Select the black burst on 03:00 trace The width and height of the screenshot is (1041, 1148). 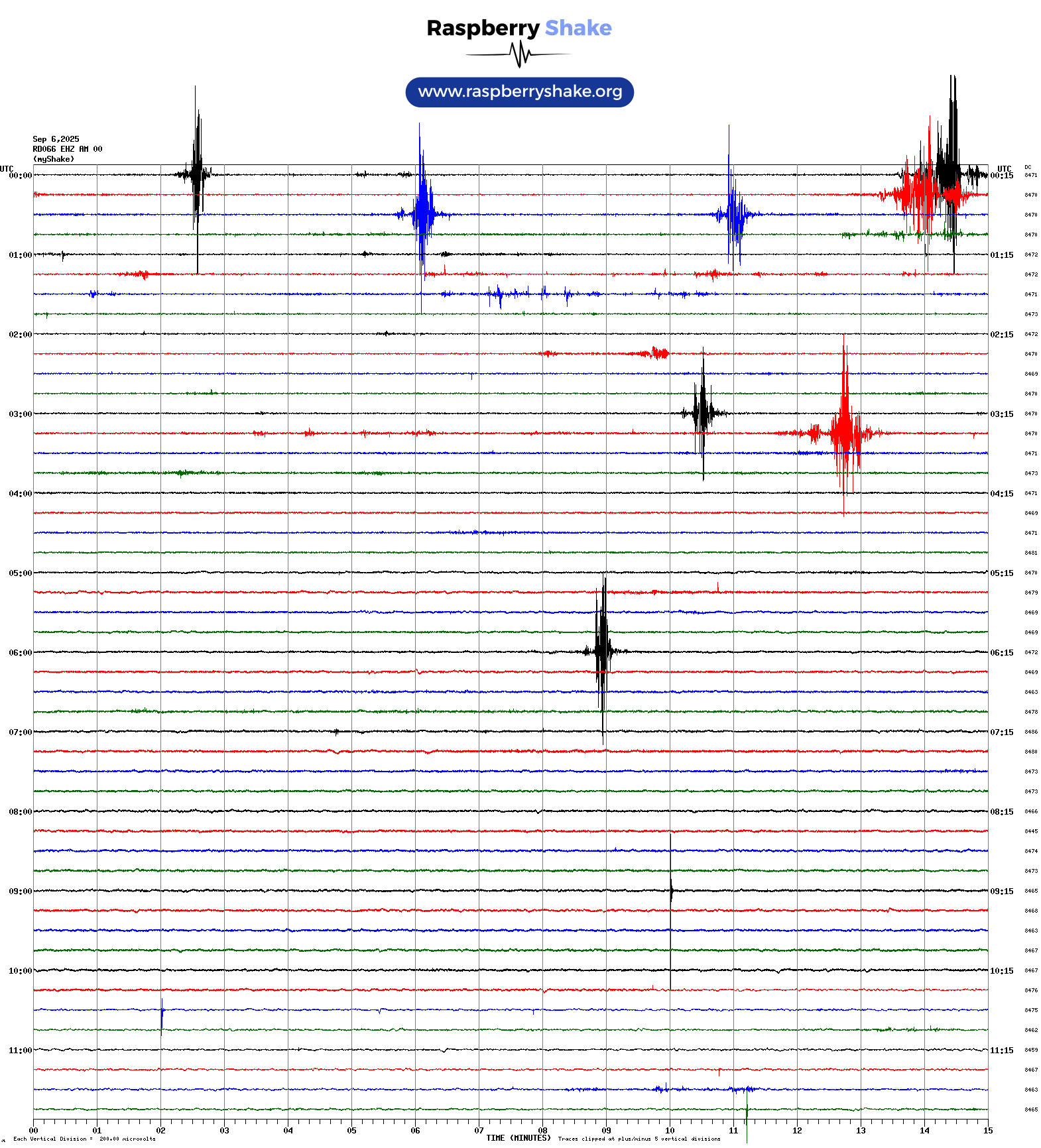[703, 413]
